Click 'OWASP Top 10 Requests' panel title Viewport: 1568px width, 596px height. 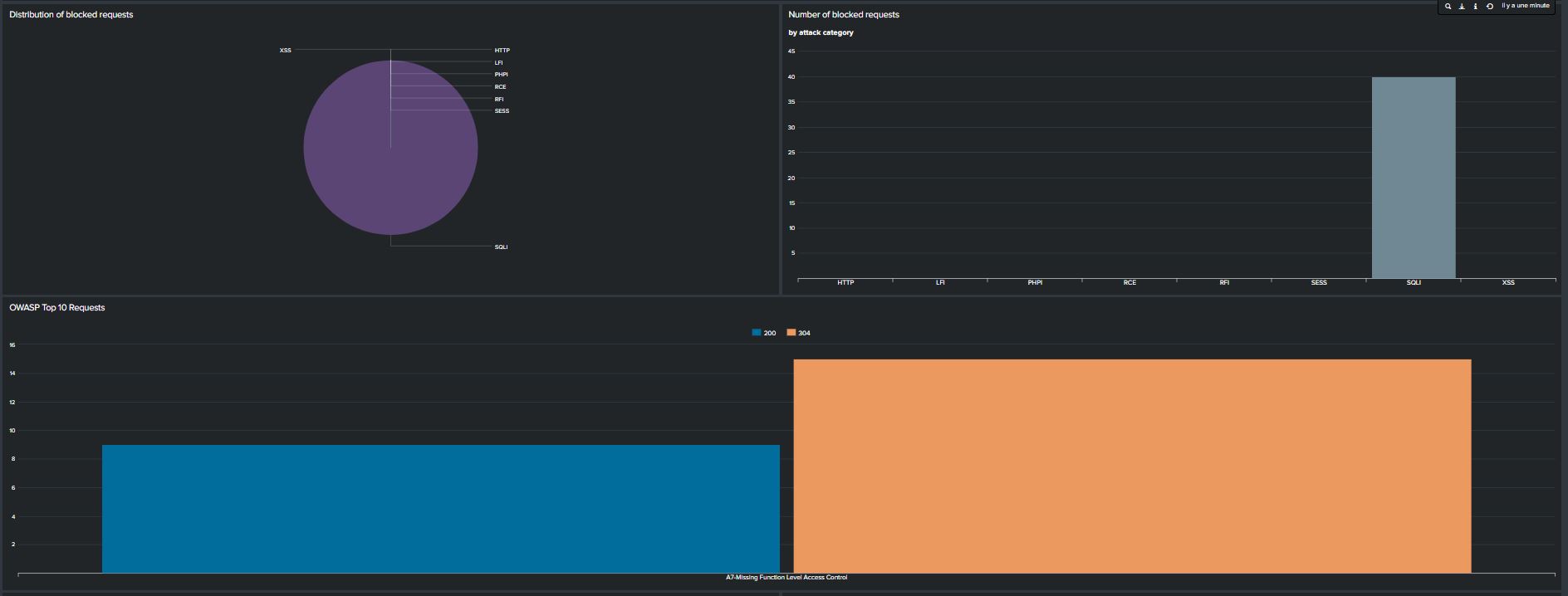tap(57, 308)
